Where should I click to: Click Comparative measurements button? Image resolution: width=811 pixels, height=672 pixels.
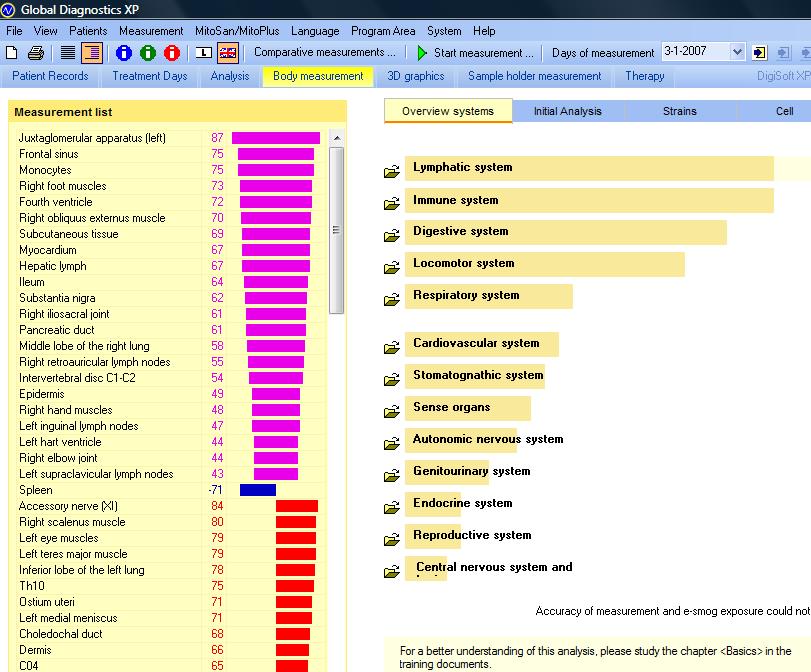(x=324, y=52)
